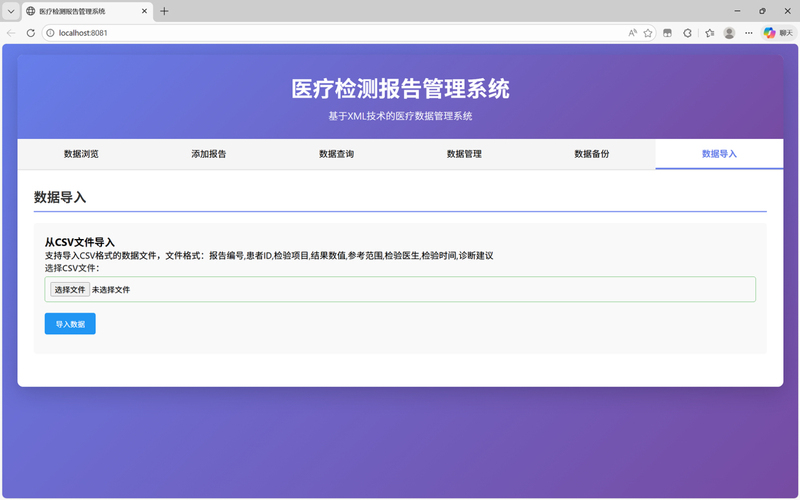The height and width of the screenshot is (500, 800).
Task: Open the 添加报告 tab
Action: click(x=208, y=154)
